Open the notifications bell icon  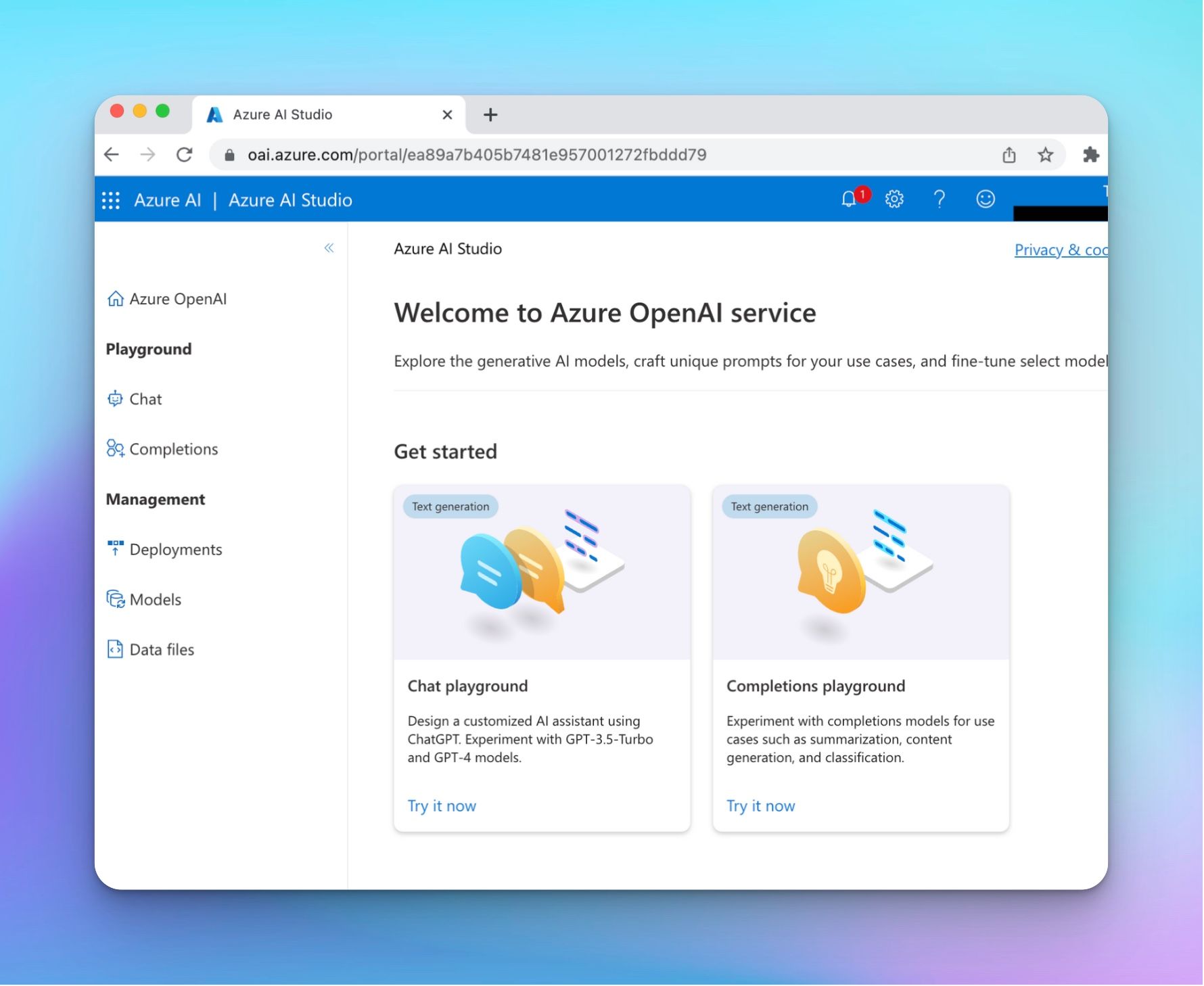(x=849, y=199)
